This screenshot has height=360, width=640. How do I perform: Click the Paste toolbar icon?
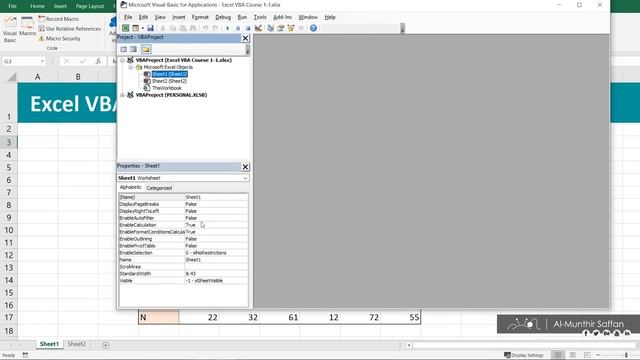pos(183,28)
